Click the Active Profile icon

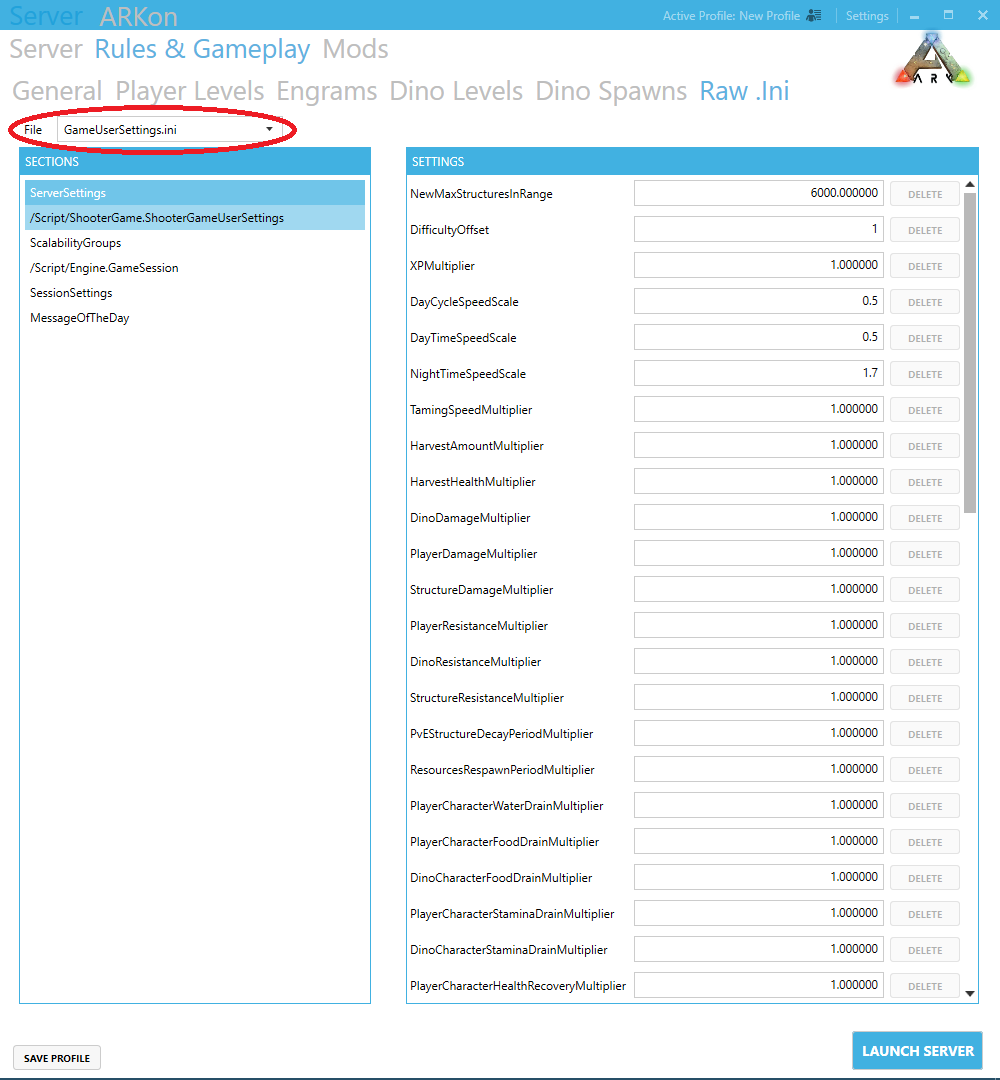814,16
